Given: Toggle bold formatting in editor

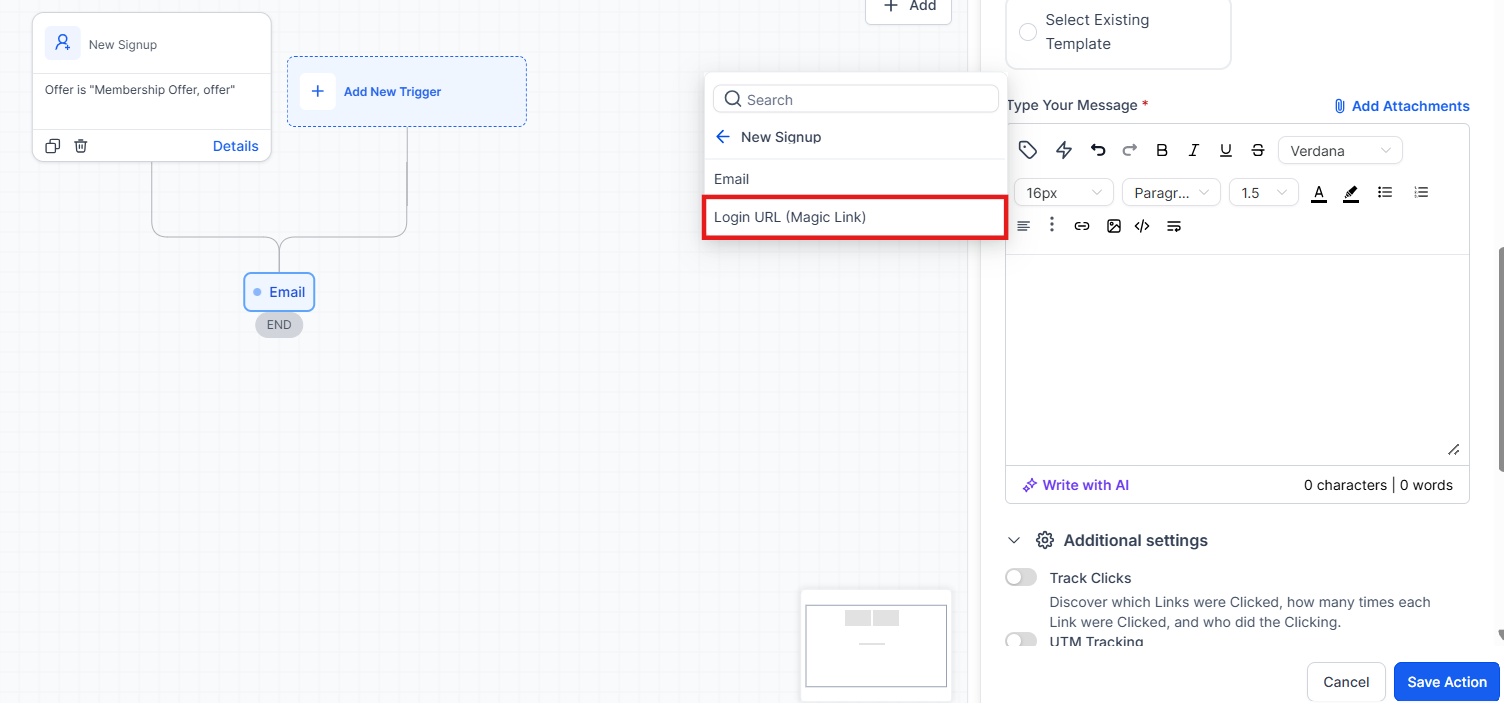Looking at the screenshot, I should tap(1162, 150).
